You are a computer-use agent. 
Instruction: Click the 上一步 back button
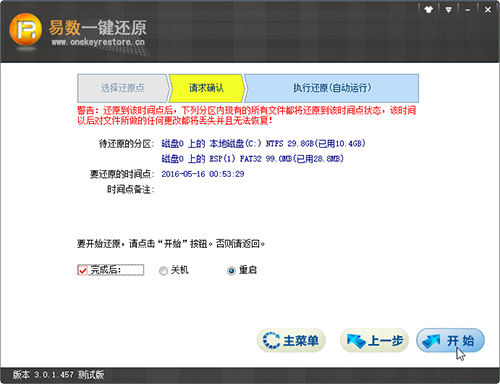(374, 340)
